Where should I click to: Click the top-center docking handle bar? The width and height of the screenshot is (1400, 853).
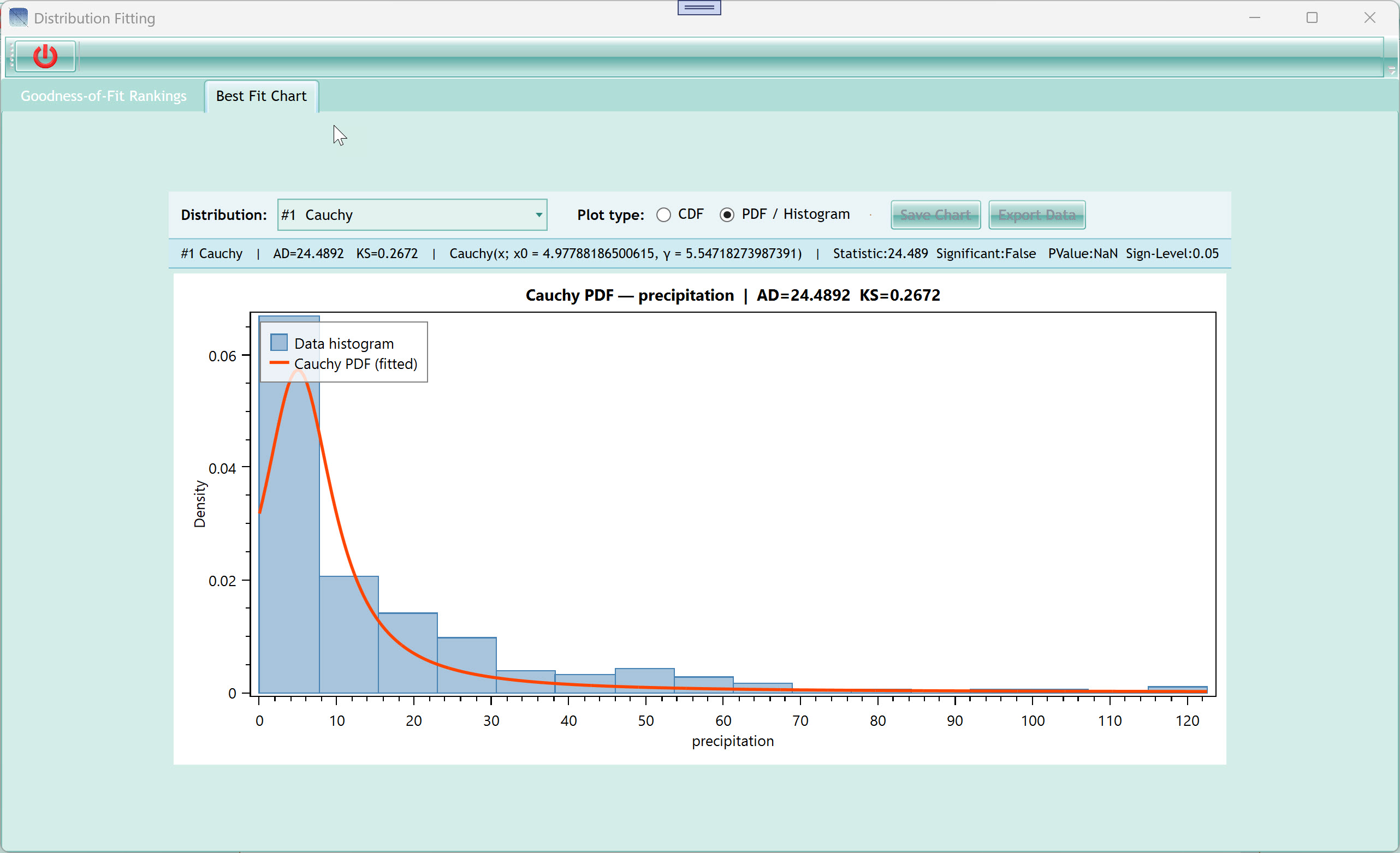coord(699,8)
